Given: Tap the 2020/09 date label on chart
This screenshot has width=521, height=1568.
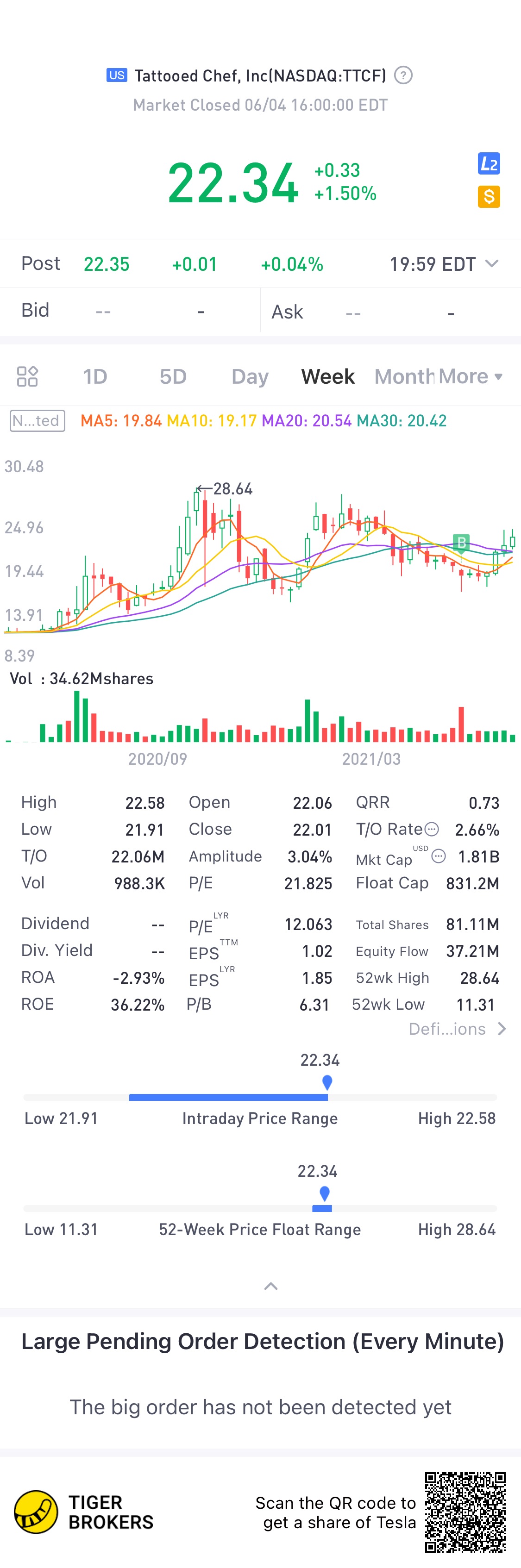Looking at the screenshot, I should 157,758.
